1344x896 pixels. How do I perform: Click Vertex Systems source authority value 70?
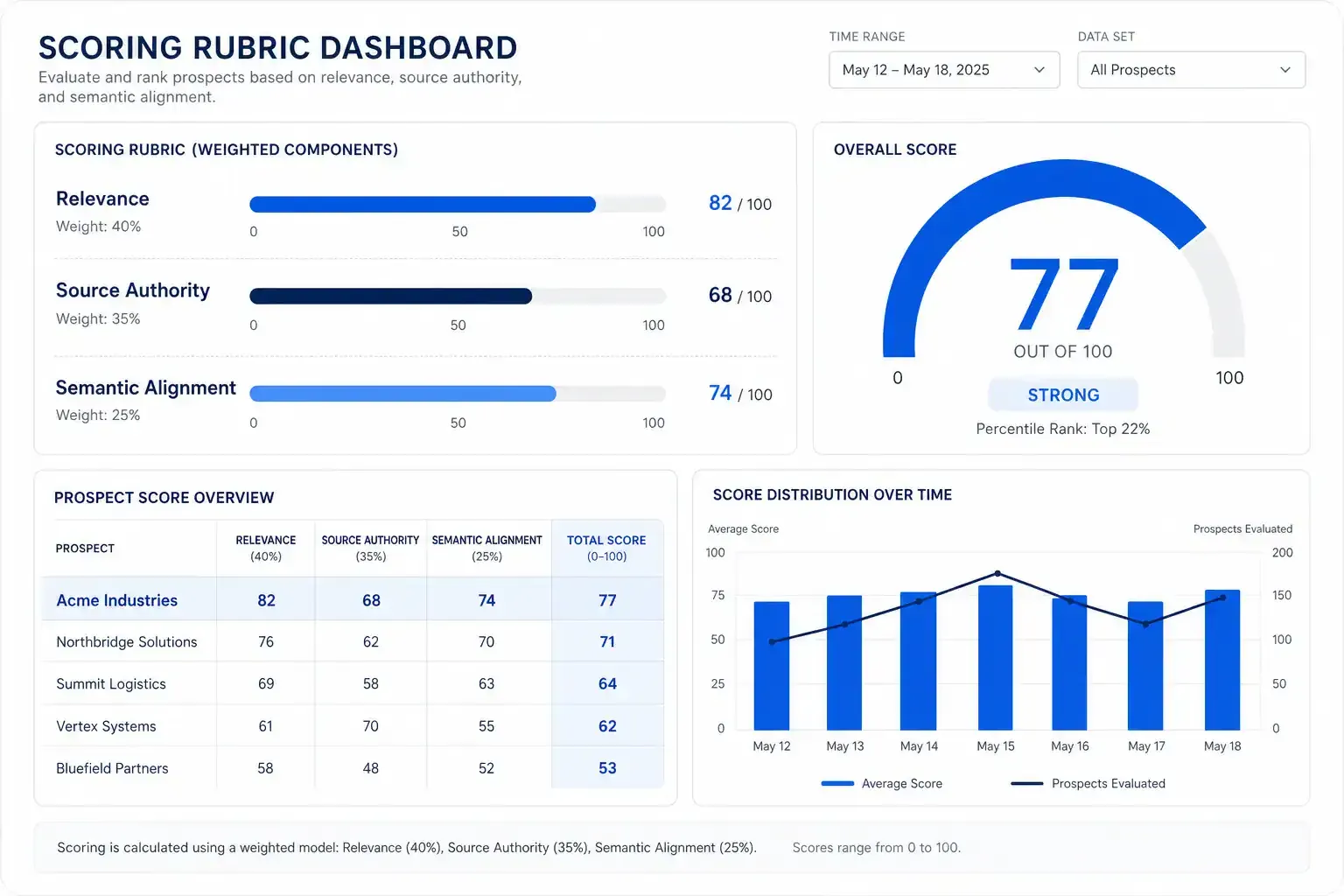click(x=371, y=726)
